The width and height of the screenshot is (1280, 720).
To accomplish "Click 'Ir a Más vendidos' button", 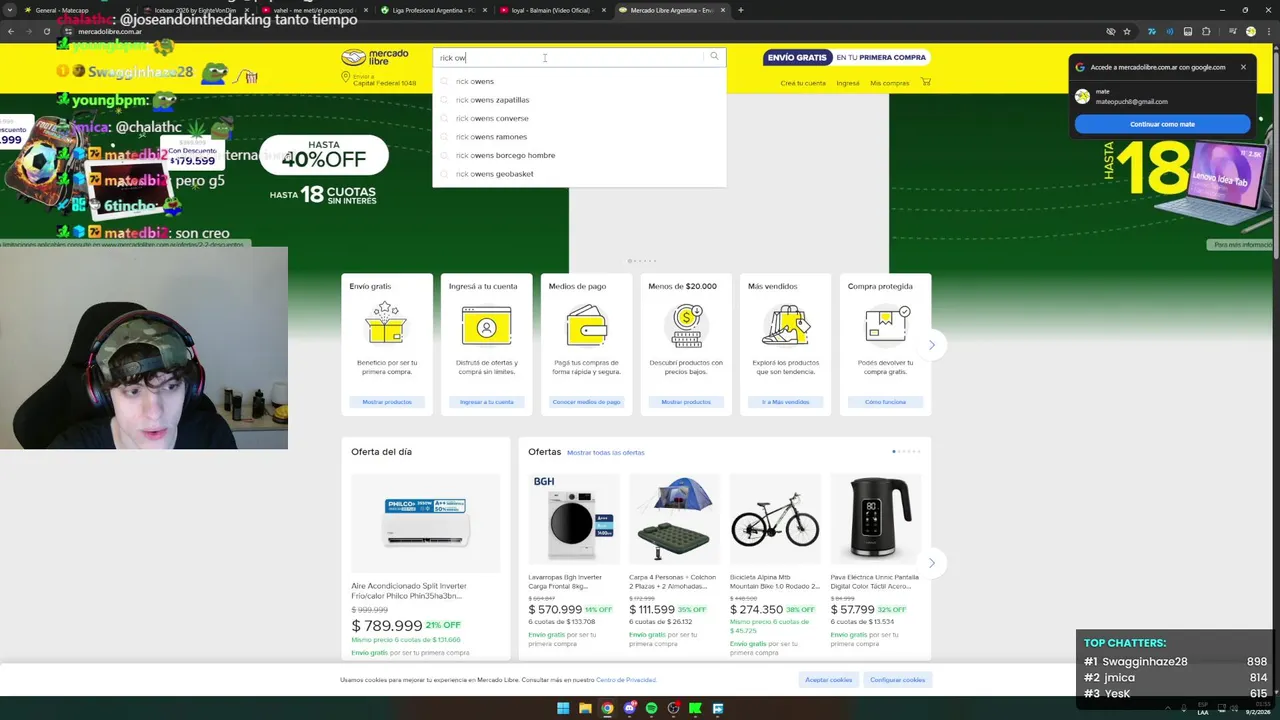I will [786, 402].
